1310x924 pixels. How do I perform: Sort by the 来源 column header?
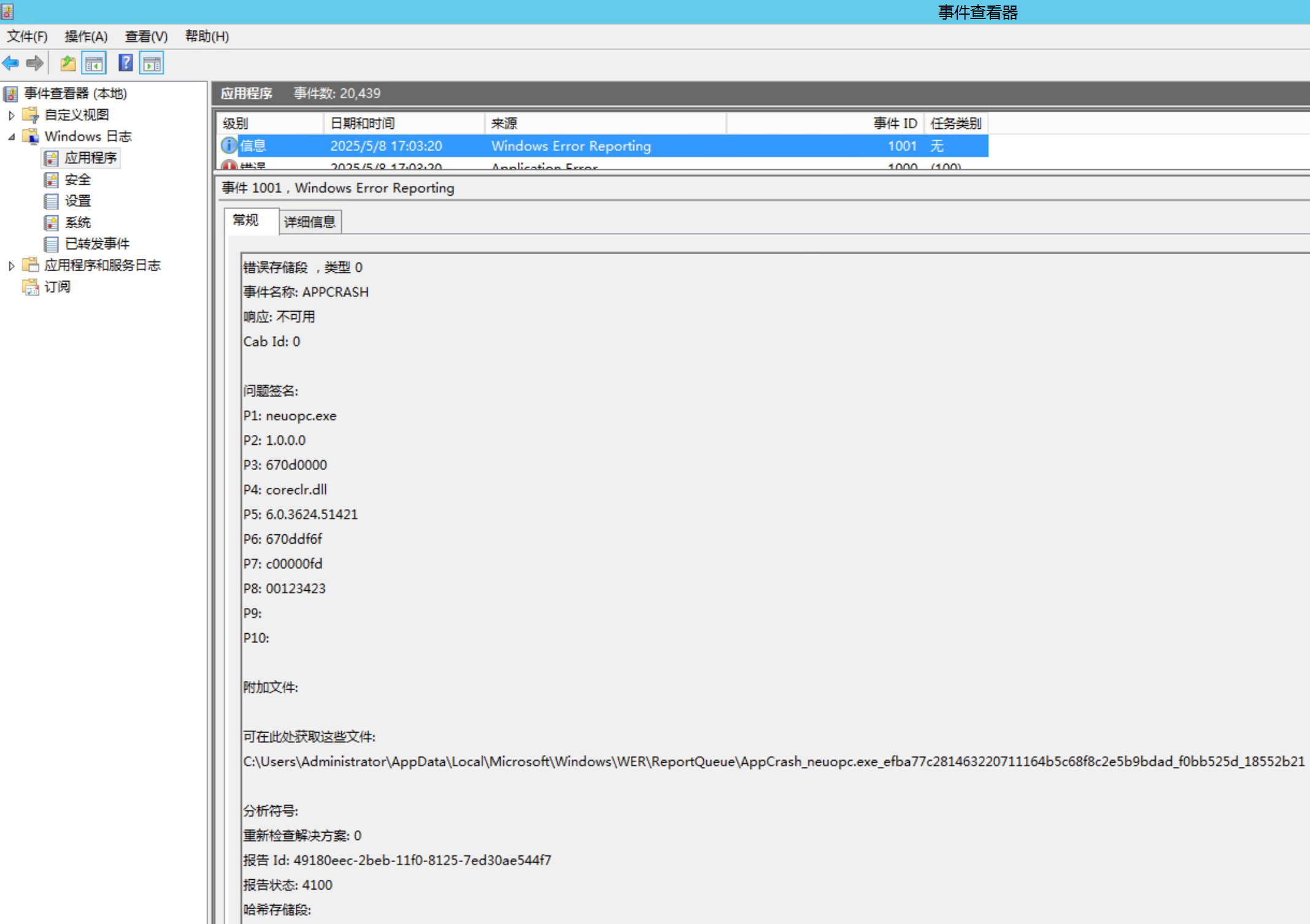[606, 123]
